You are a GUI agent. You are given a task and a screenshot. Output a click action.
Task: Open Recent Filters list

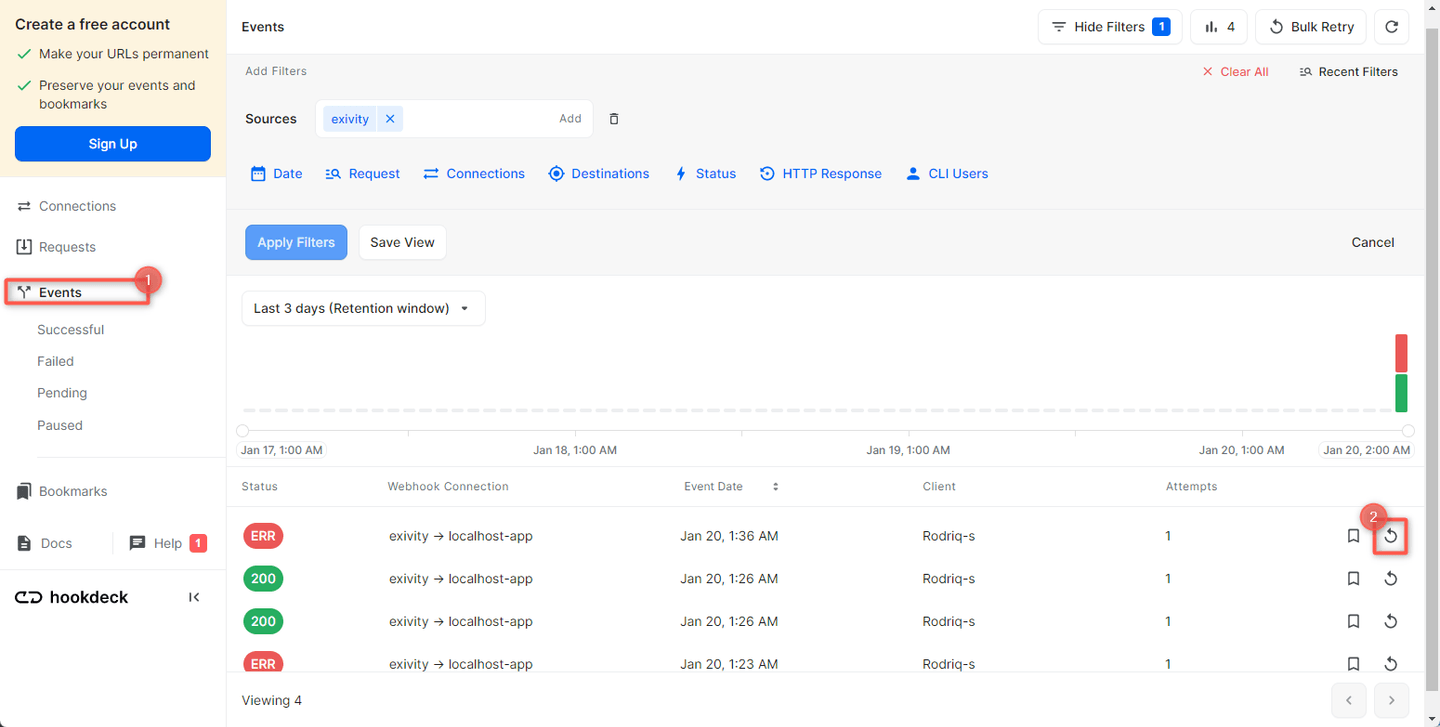[x=1348, y=72]
